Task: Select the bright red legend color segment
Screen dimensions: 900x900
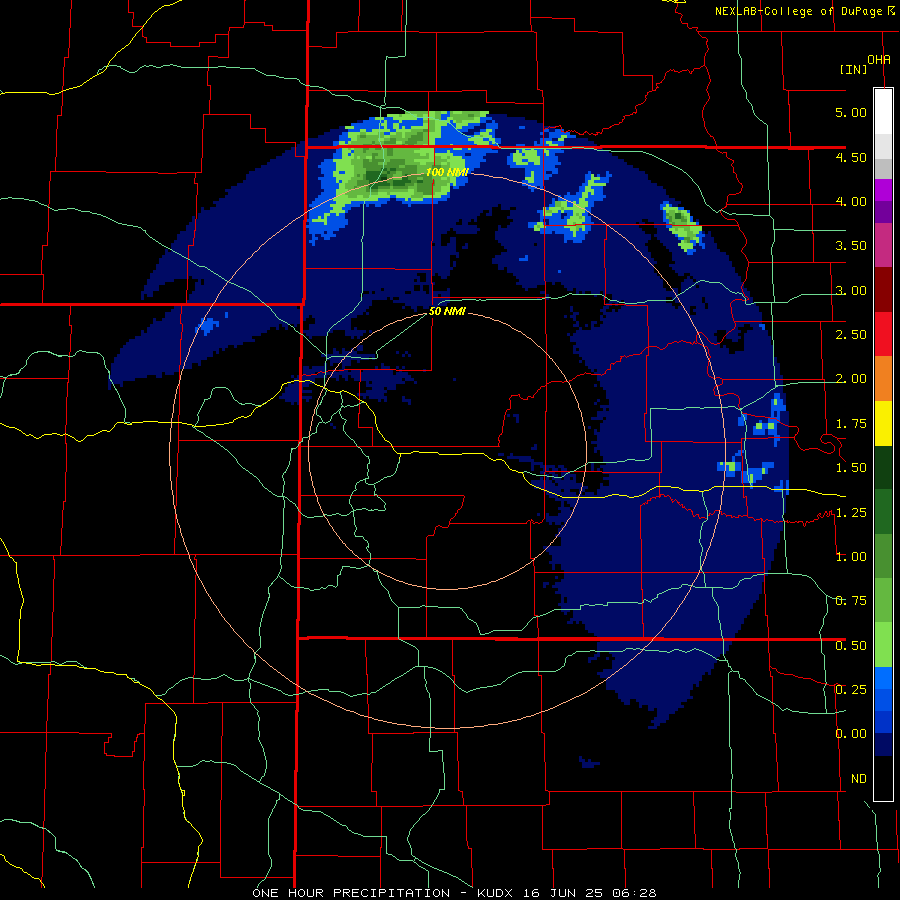Action: tap(883, 334)
